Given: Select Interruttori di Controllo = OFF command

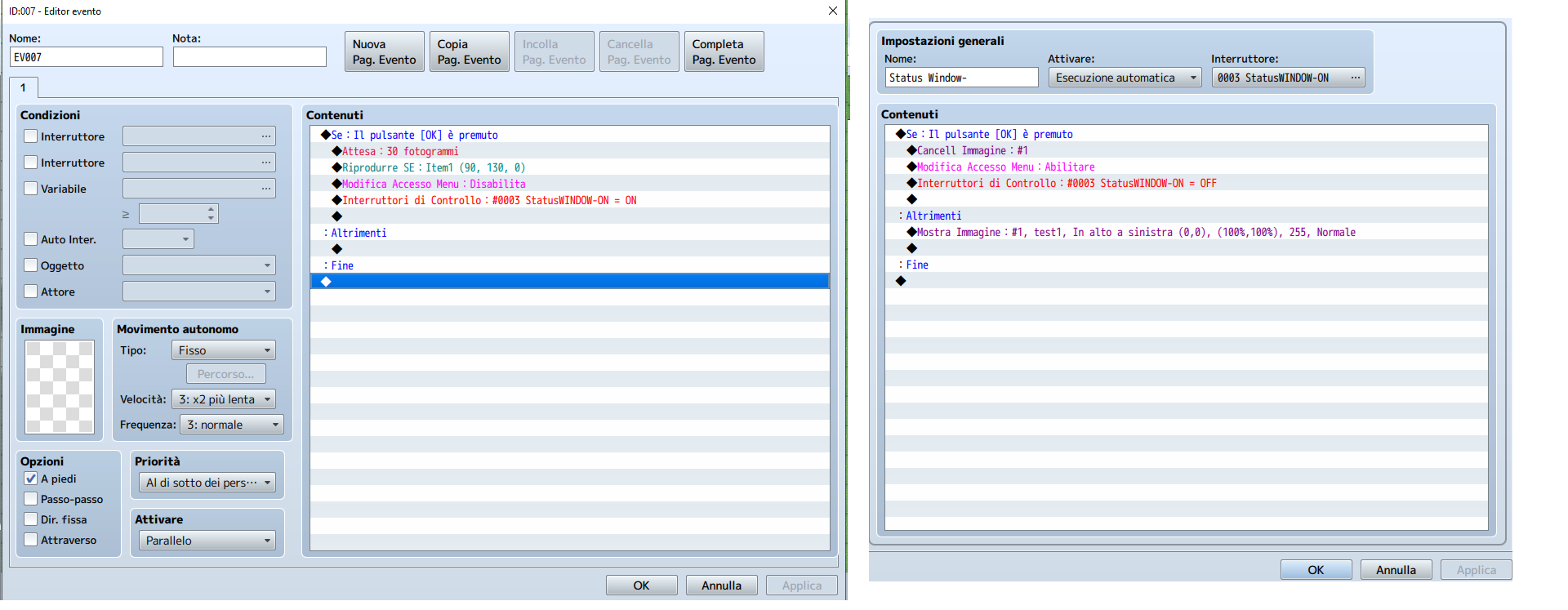Looking at the screenshot, I should click(x=1187, y=183).
